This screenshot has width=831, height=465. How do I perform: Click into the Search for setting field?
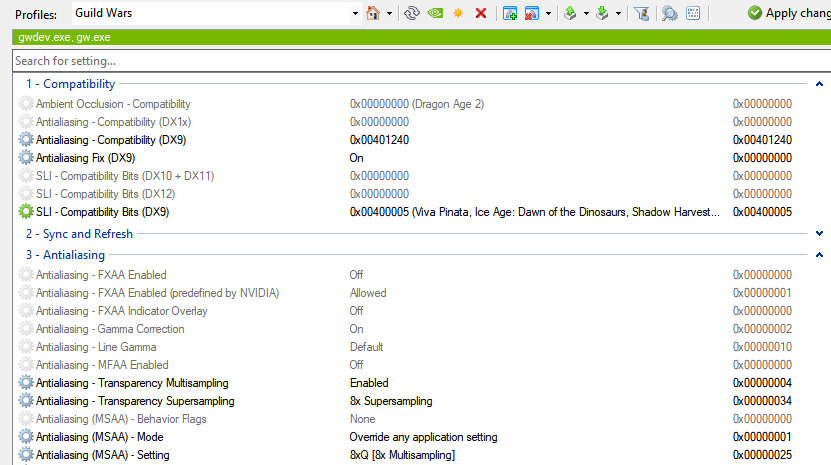point(422,61)
